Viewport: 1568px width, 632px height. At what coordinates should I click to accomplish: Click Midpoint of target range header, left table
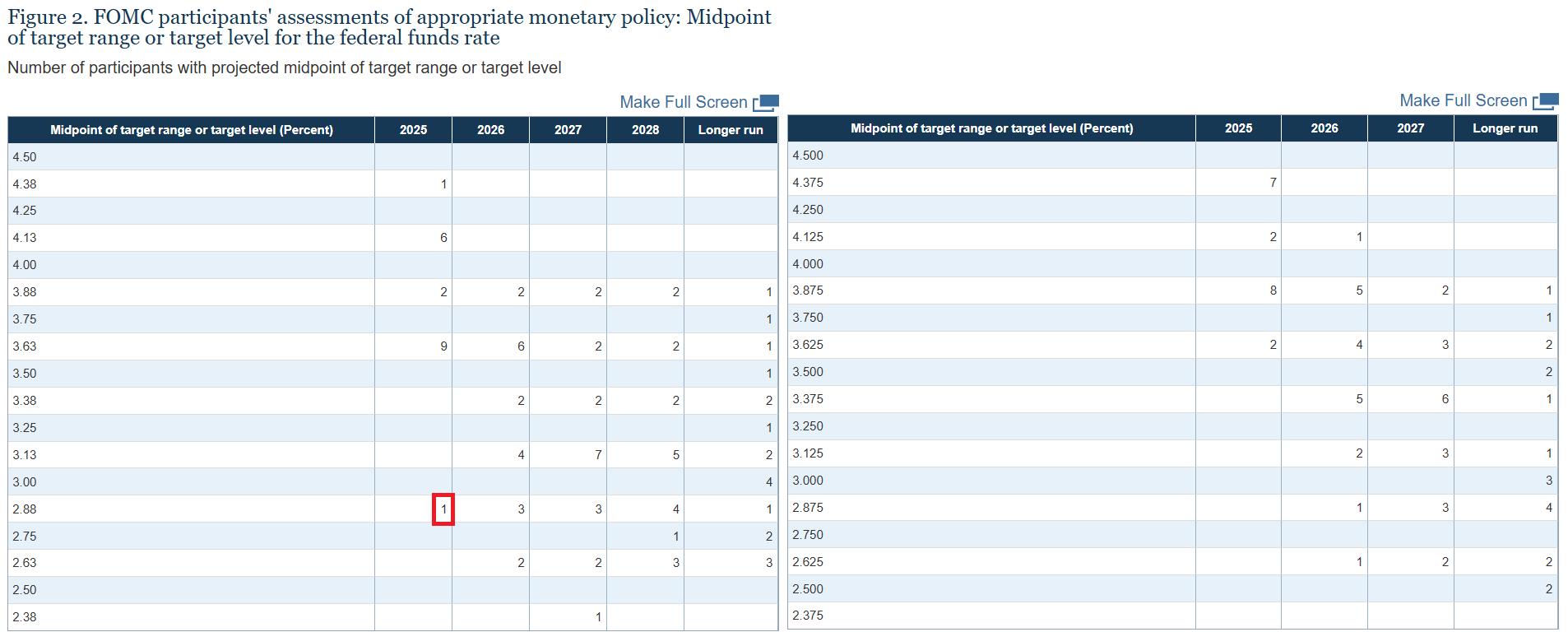click(192, 130)
